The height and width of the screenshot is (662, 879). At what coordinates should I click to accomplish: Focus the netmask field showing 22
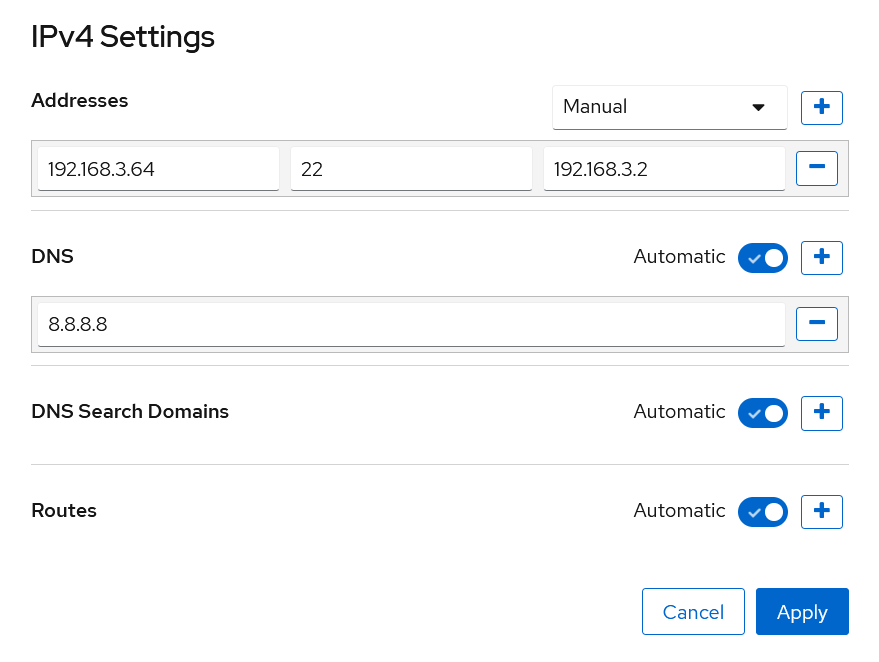point(411,169)
